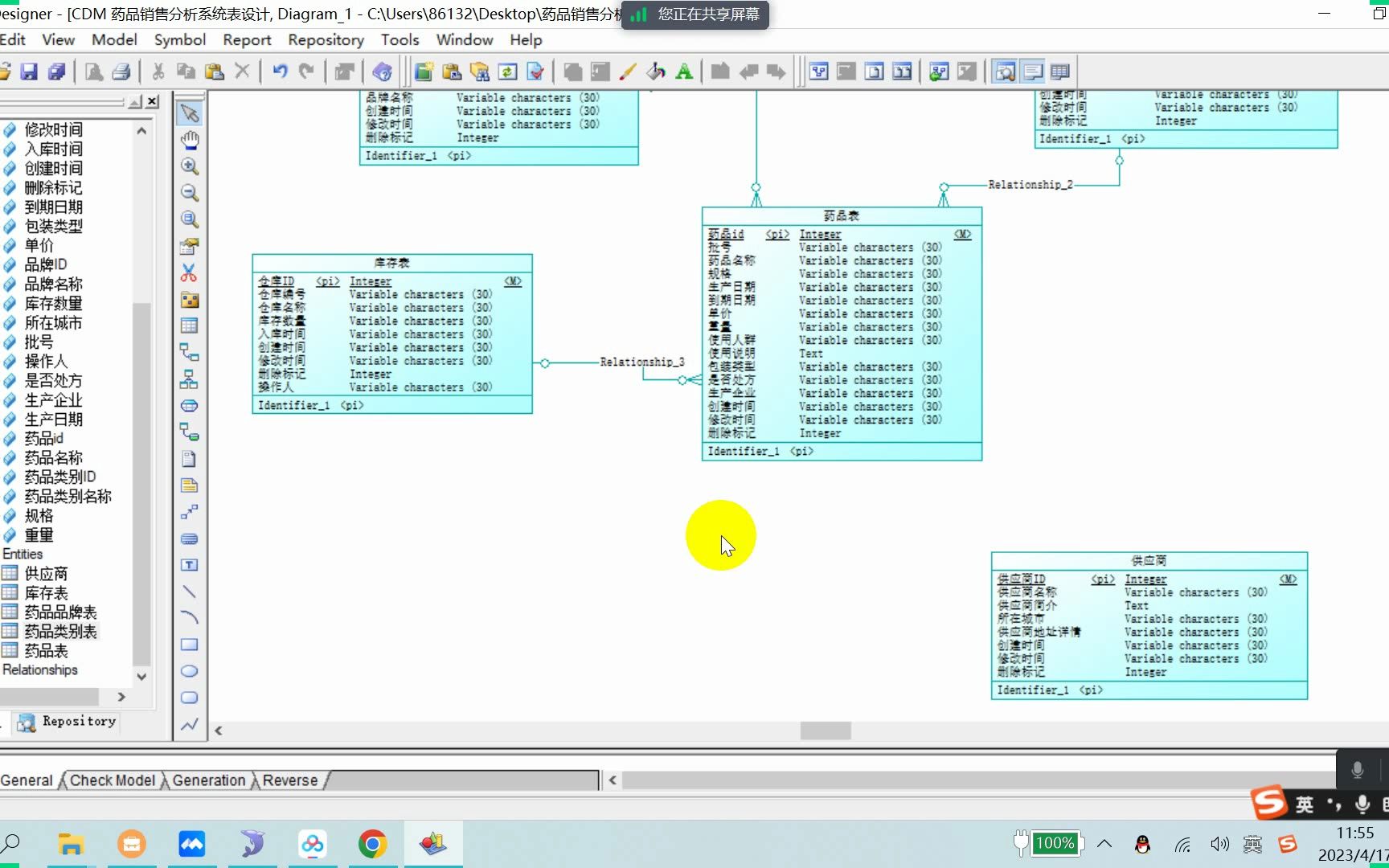The height and width of the screenshot is (868, 1389).
Task: Click the volume icon in system tray
Action: pos(1219,844)
